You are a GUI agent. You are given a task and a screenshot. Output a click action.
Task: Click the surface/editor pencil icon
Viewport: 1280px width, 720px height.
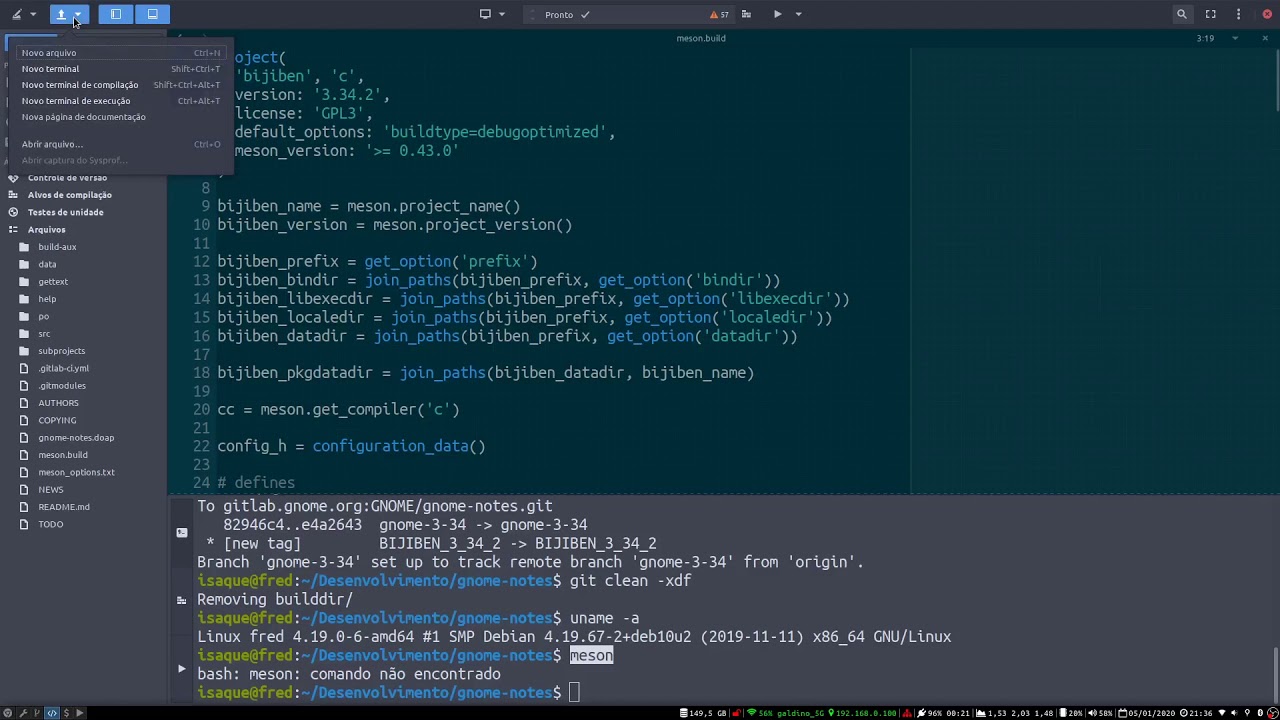tap(16, 14)
